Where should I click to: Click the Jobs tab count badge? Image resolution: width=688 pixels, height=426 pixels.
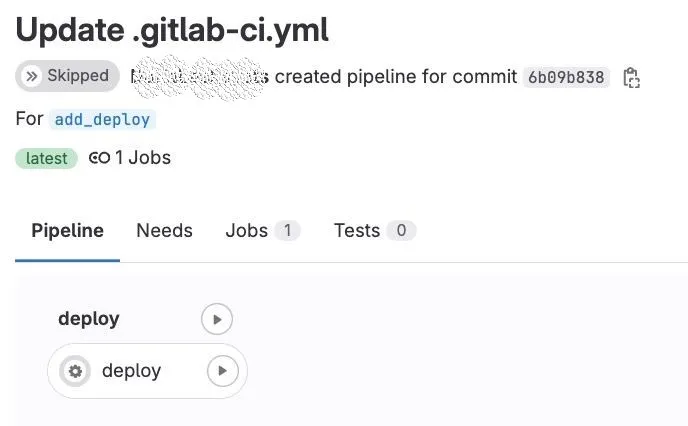288,231
